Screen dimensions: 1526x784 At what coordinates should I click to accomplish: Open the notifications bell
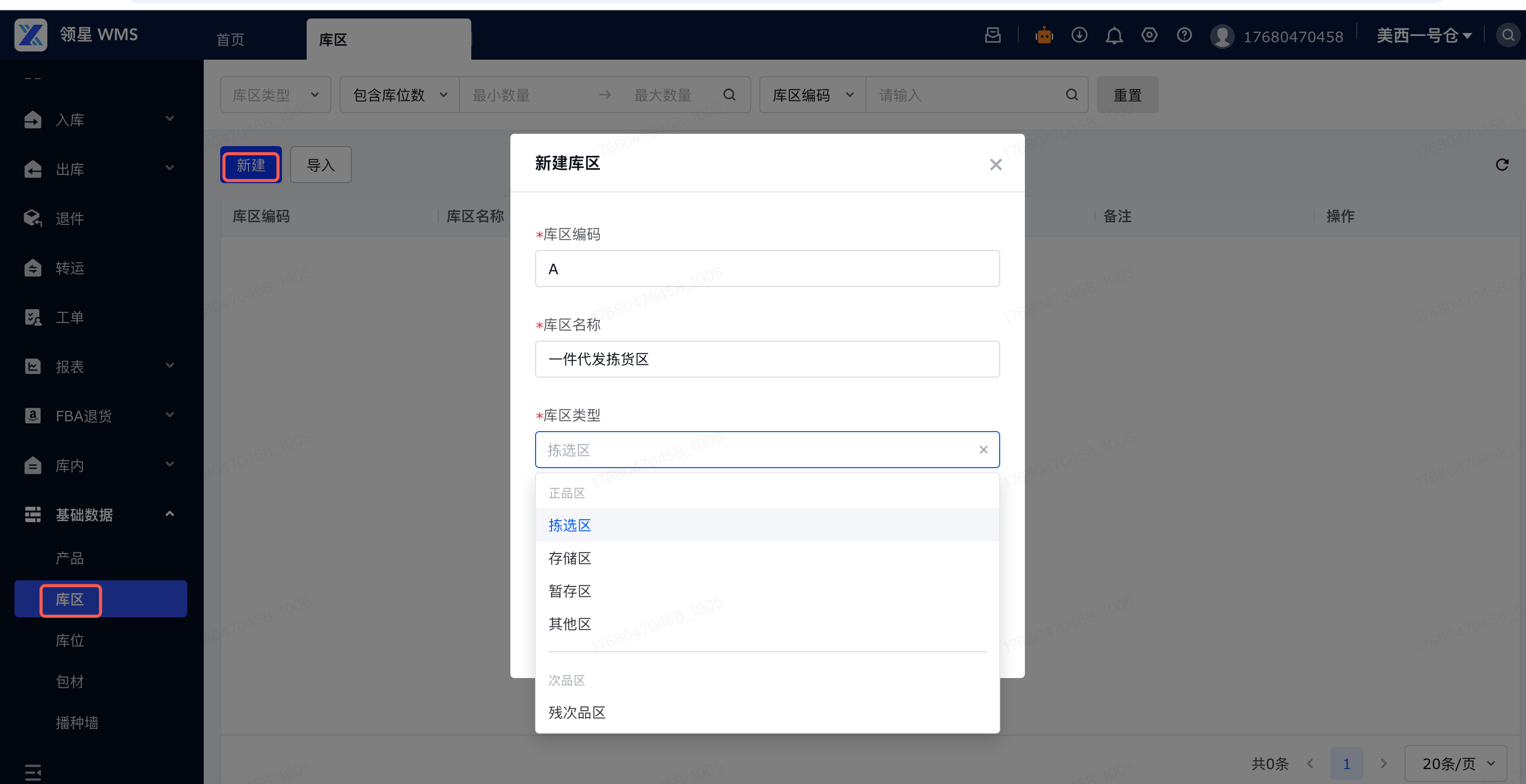click(1114, 36)
